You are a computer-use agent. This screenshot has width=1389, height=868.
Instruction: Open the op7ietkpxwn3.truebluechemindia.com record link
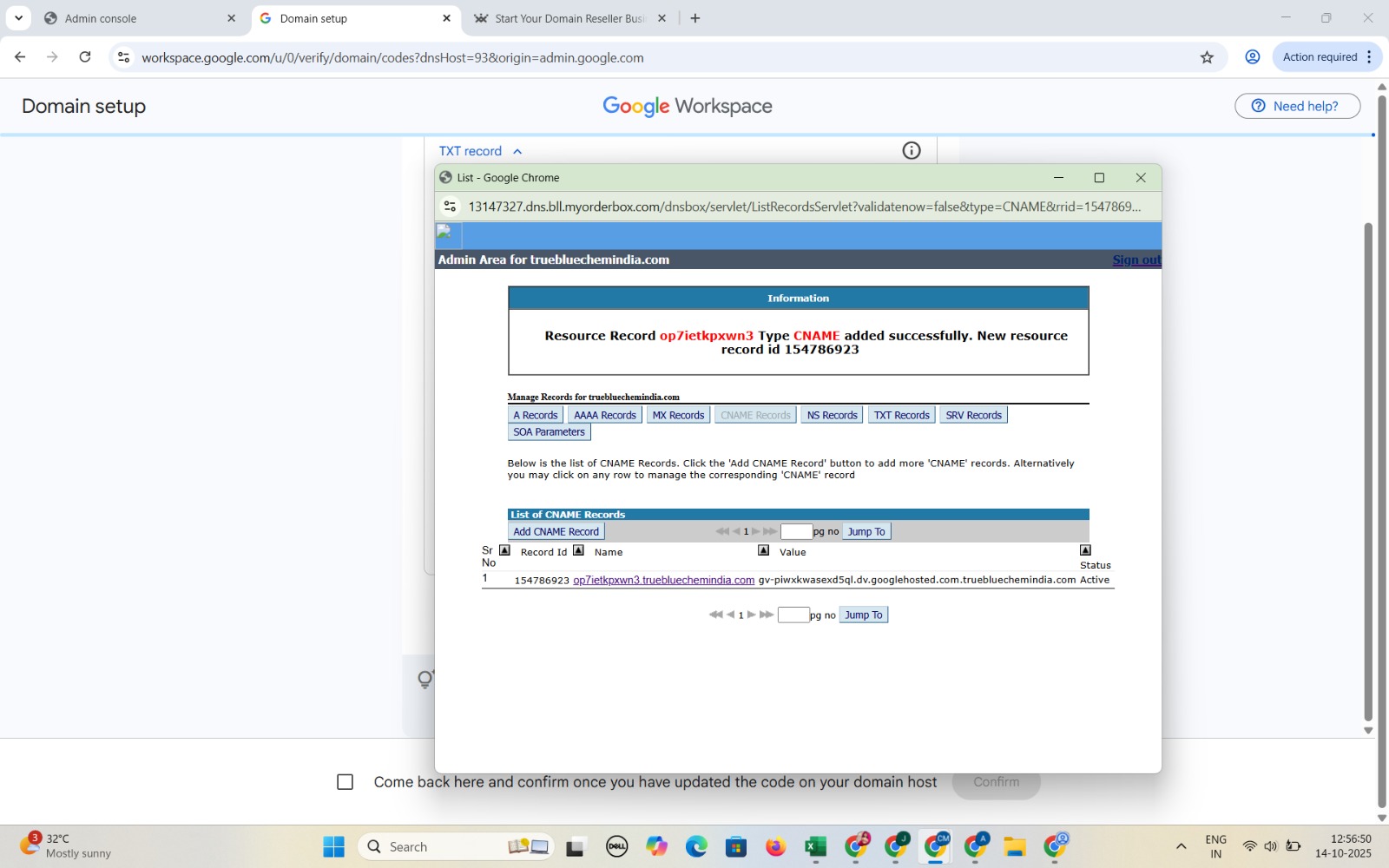[663, 580]
